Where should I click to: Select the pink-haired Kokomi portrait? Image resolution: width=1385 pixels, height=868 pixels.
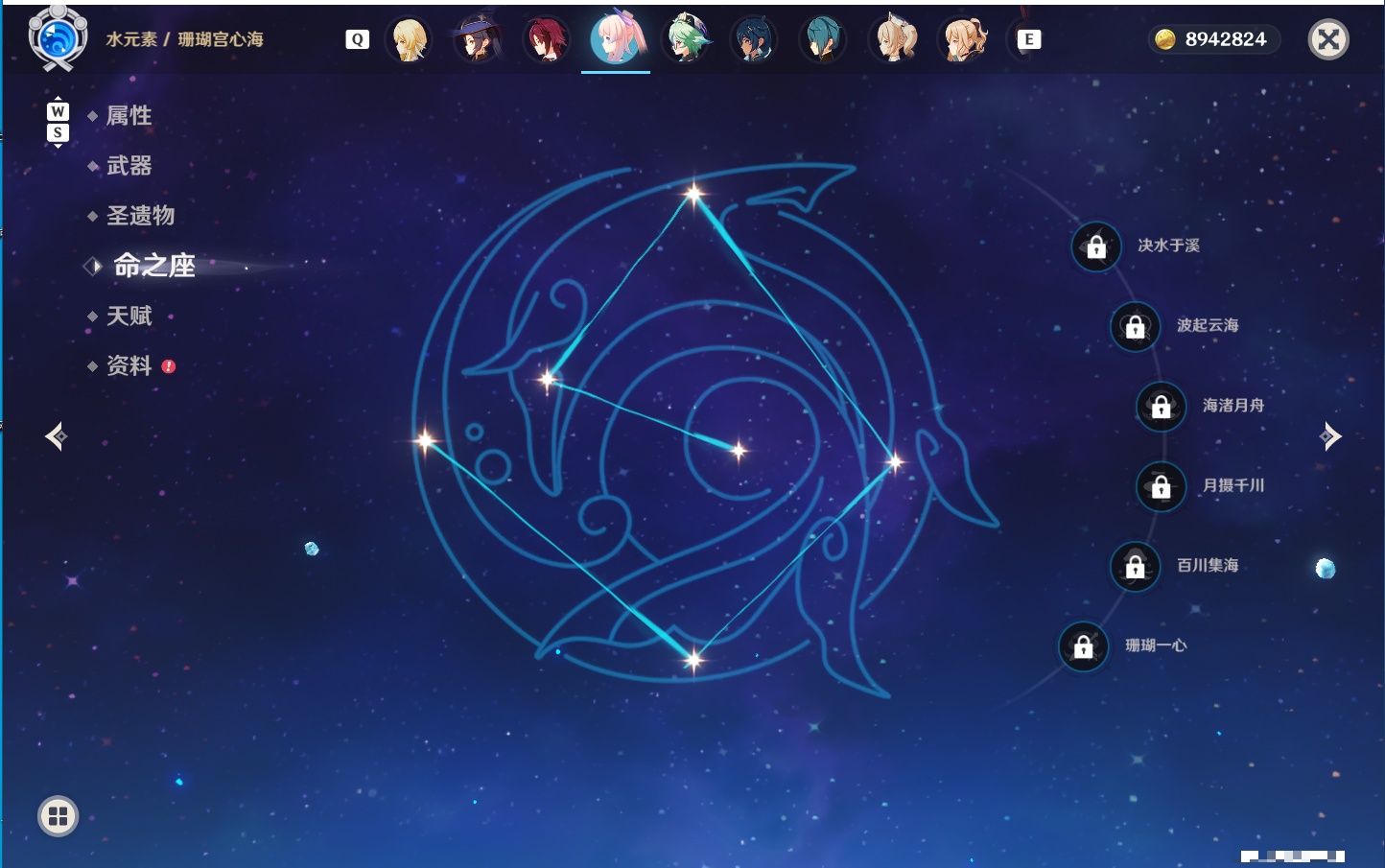click(616, 37)
